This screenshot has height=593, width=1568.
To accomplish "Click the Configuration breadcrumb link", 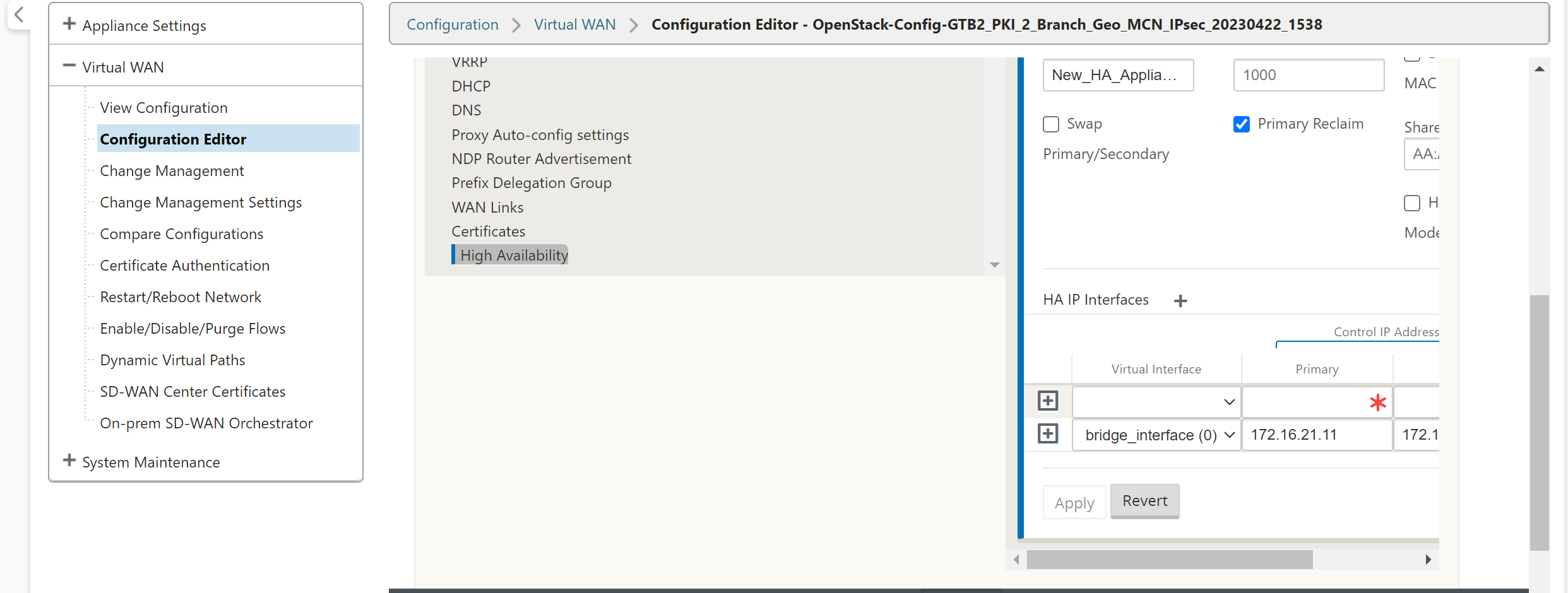I will 452,25.
